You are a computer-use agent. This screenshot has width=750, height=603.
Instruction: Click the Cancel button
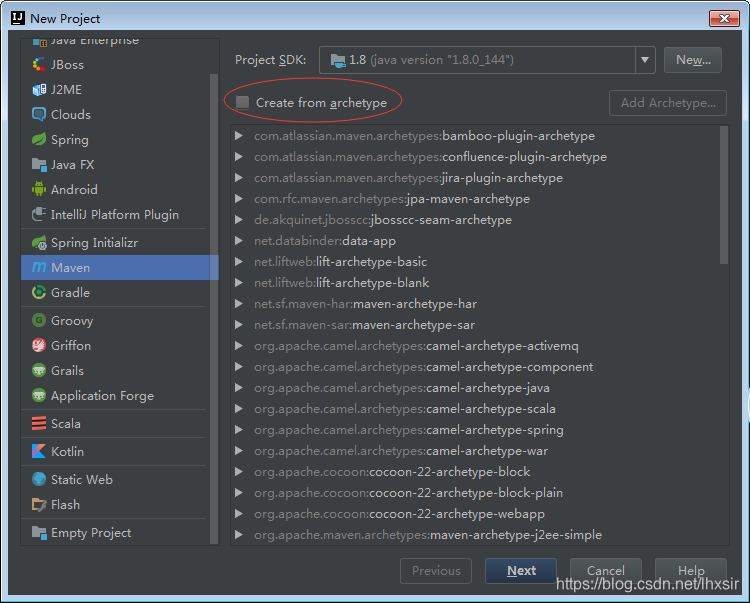606,570
